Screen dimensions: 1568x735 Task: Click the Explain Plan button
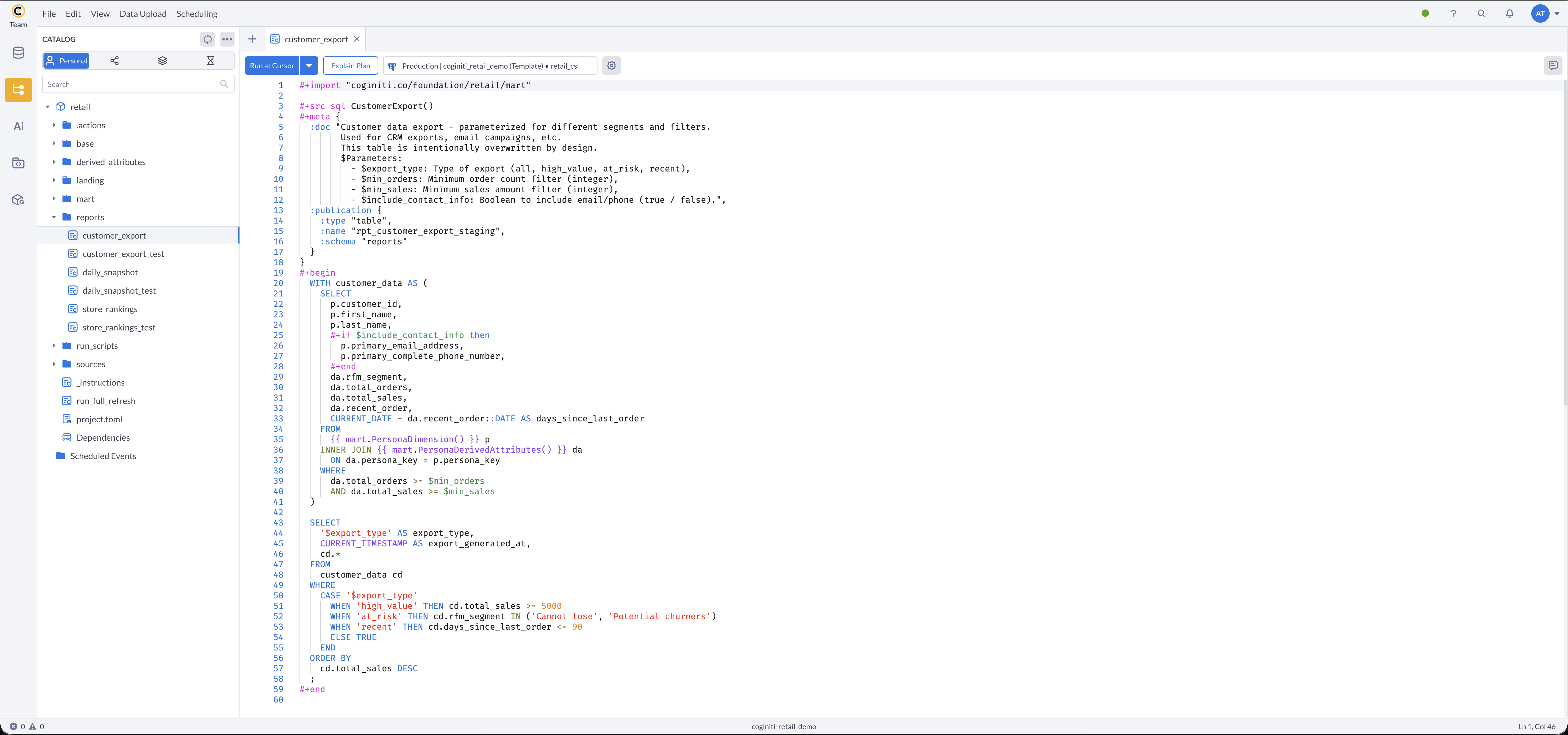tap(350, 66)
